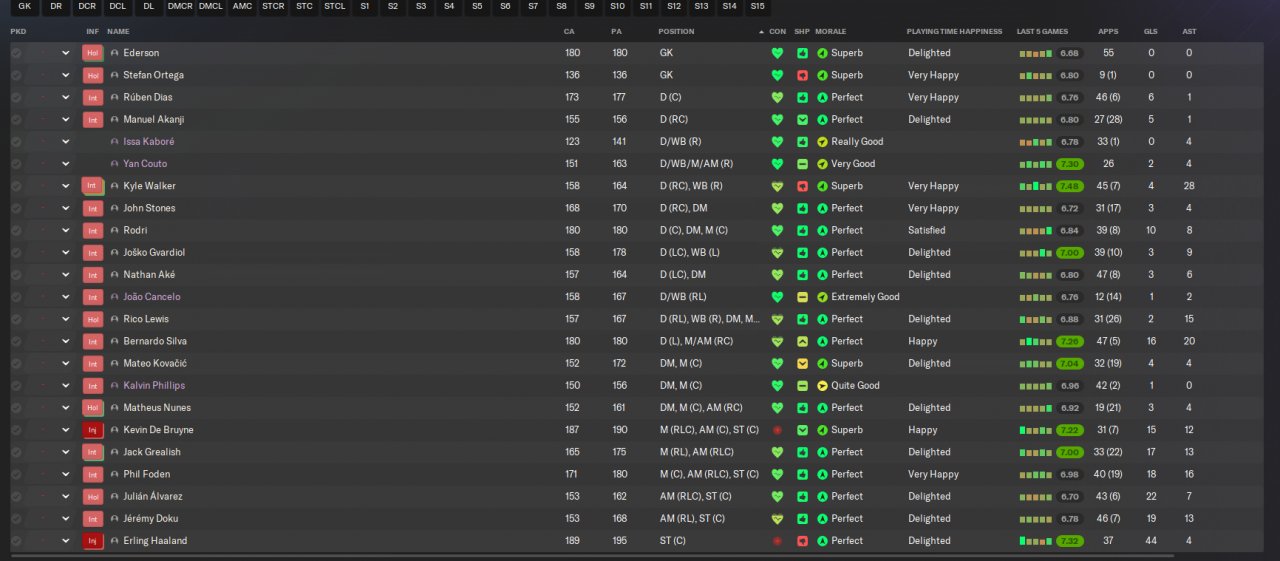Click Kevin De Bruyne's Inj status badge
The height and width of the screenshot is (561, 1280).
point(93,430)
